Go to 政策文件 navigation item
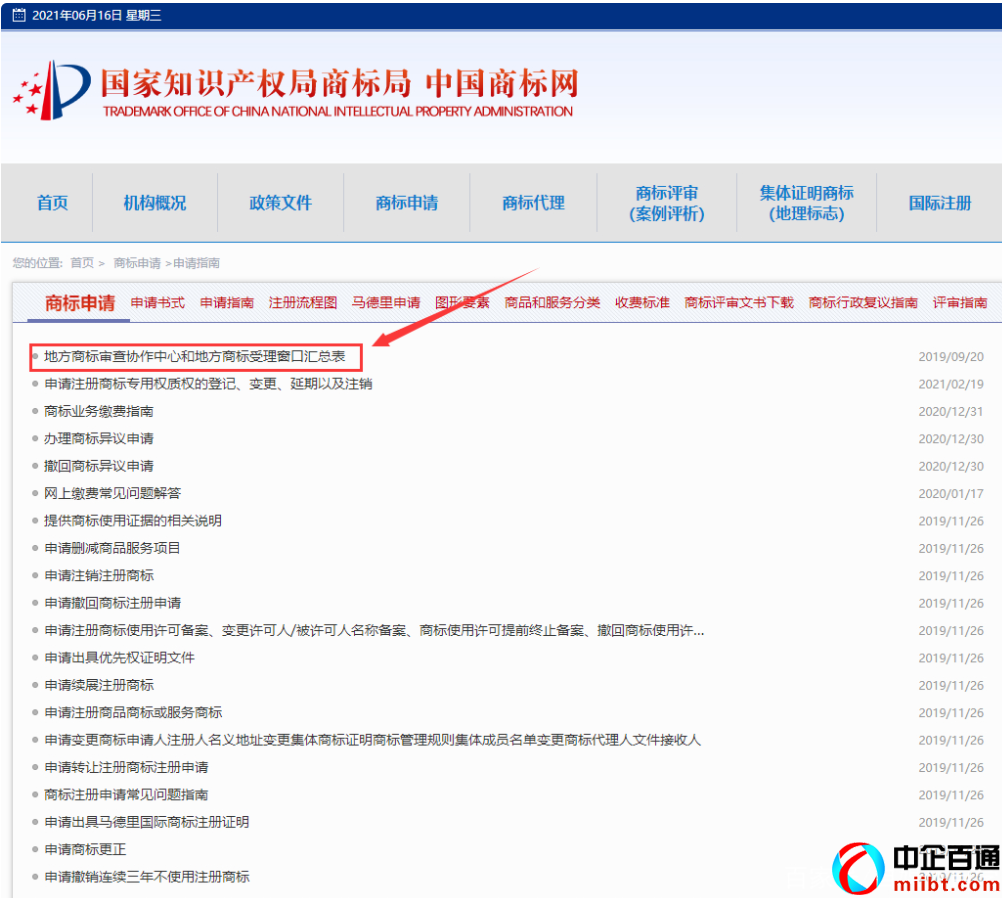Screen dimensions: 1002x898 pyautogui.click(x=281, y=203)
